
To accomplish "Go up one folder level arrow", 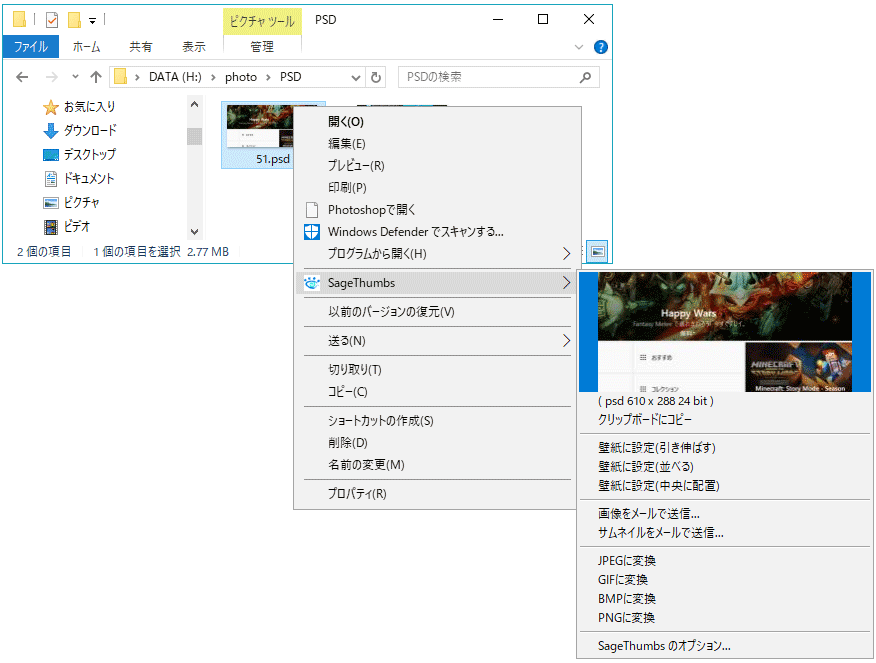I will pyautogui.click(x=96, y=77).
